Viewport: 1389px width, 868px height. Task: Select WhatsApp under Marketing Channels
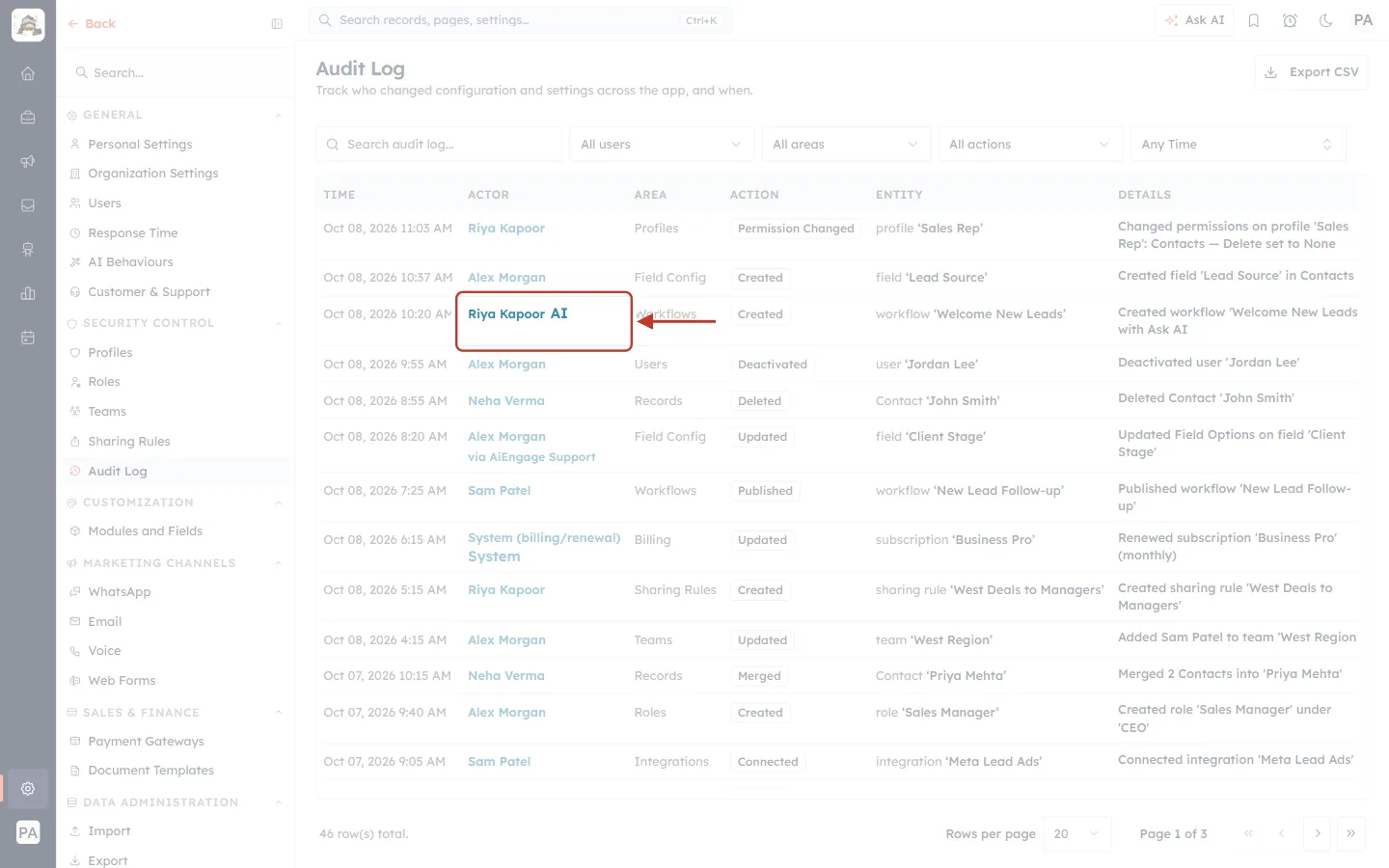pyautogui.click(x=119, y=592)
